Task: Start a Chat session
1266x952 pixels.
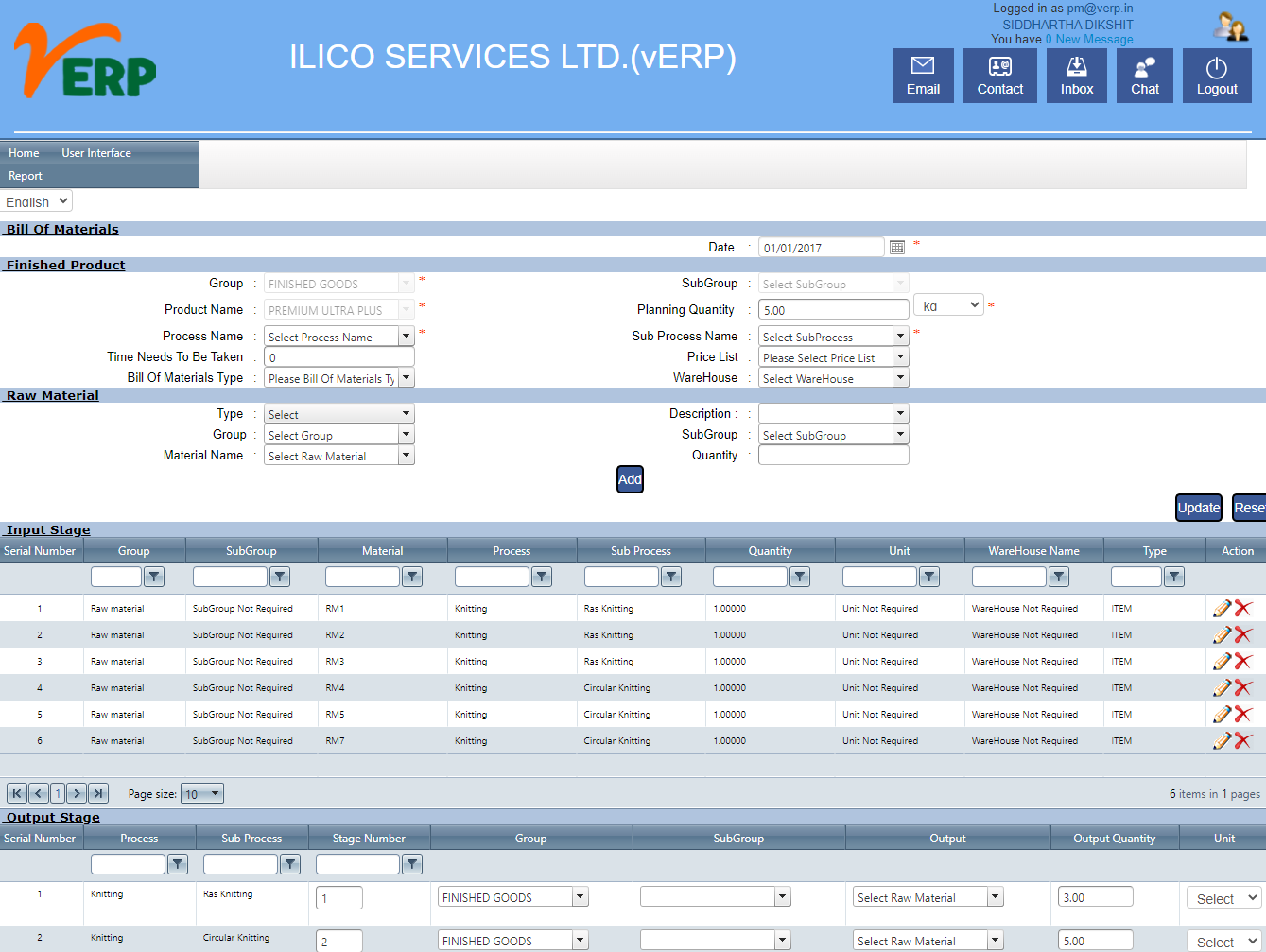Action: (x=1144, y=75)
